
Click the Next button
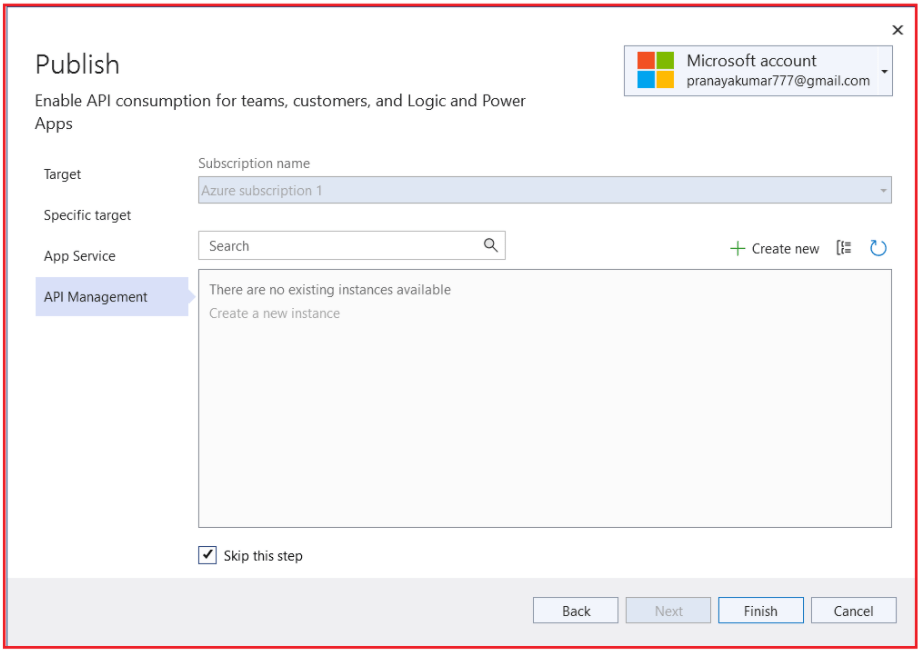[668, 610]
